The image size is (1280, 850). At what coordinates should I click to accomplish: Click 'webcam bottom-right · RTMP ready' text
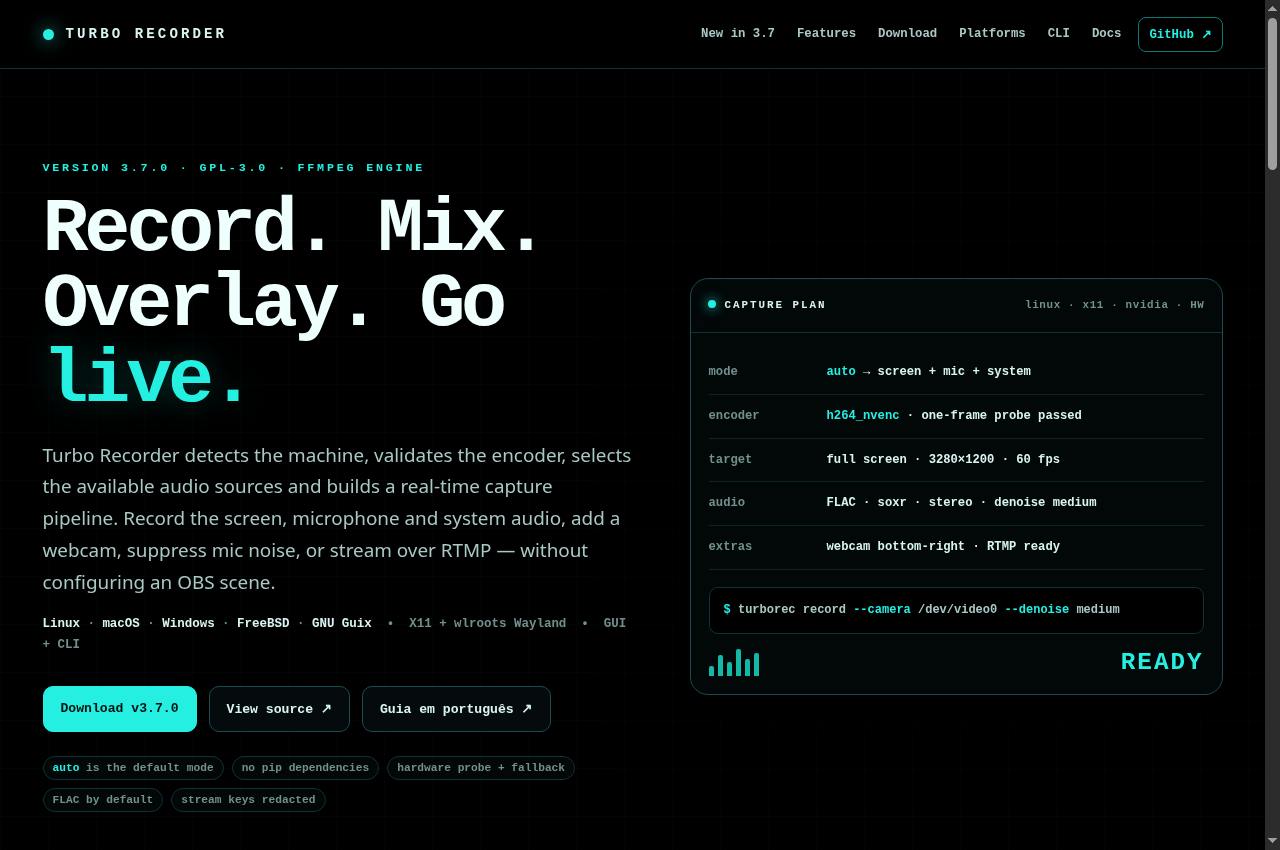(x=943, y=547)
